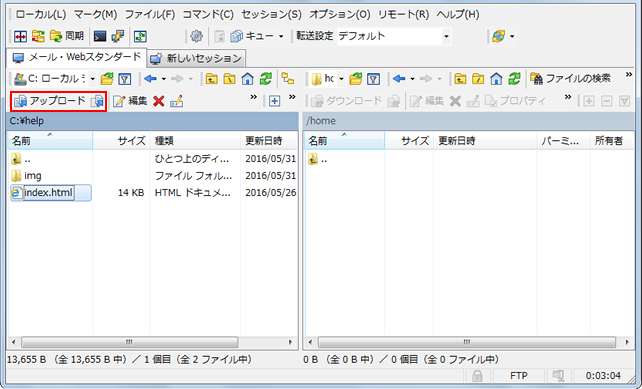Image resolution: width=642 pixels, height=389 pixels.
Task: Expand local back arrow history dropdown
Action: tap(164, 79)
